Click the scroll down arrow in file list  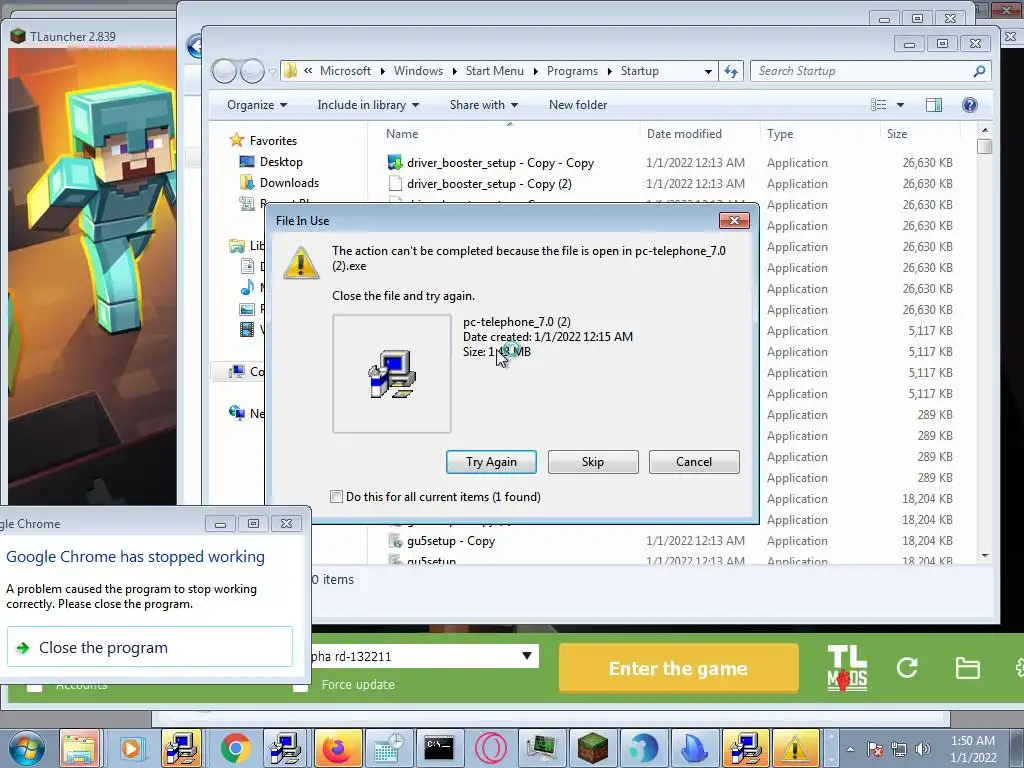(x=985, y=556)
